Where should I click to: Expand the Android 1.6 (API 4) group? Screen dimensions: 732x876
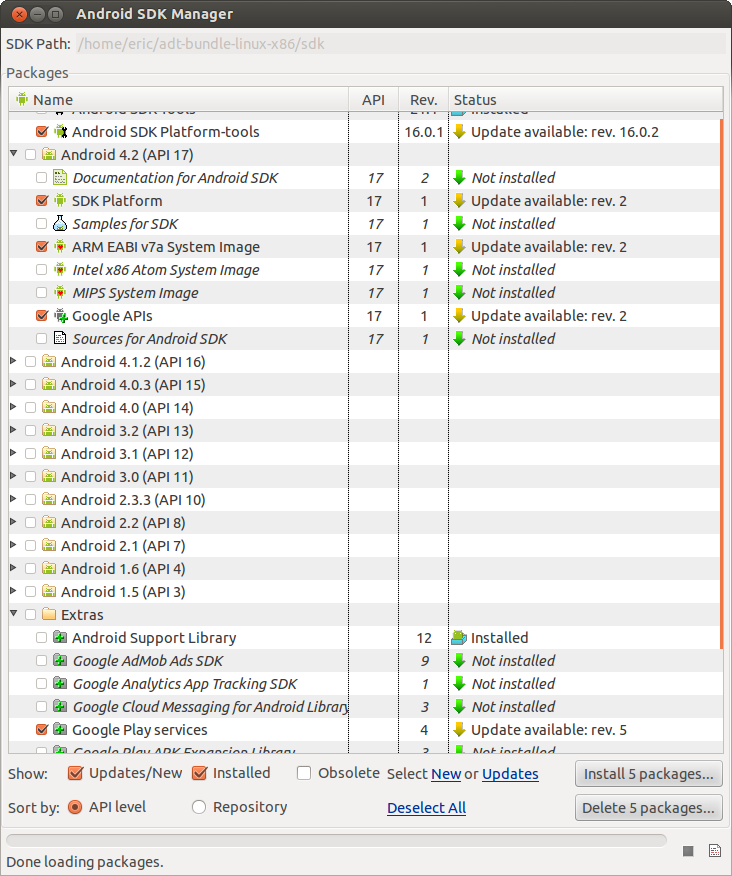click(14, 568)
